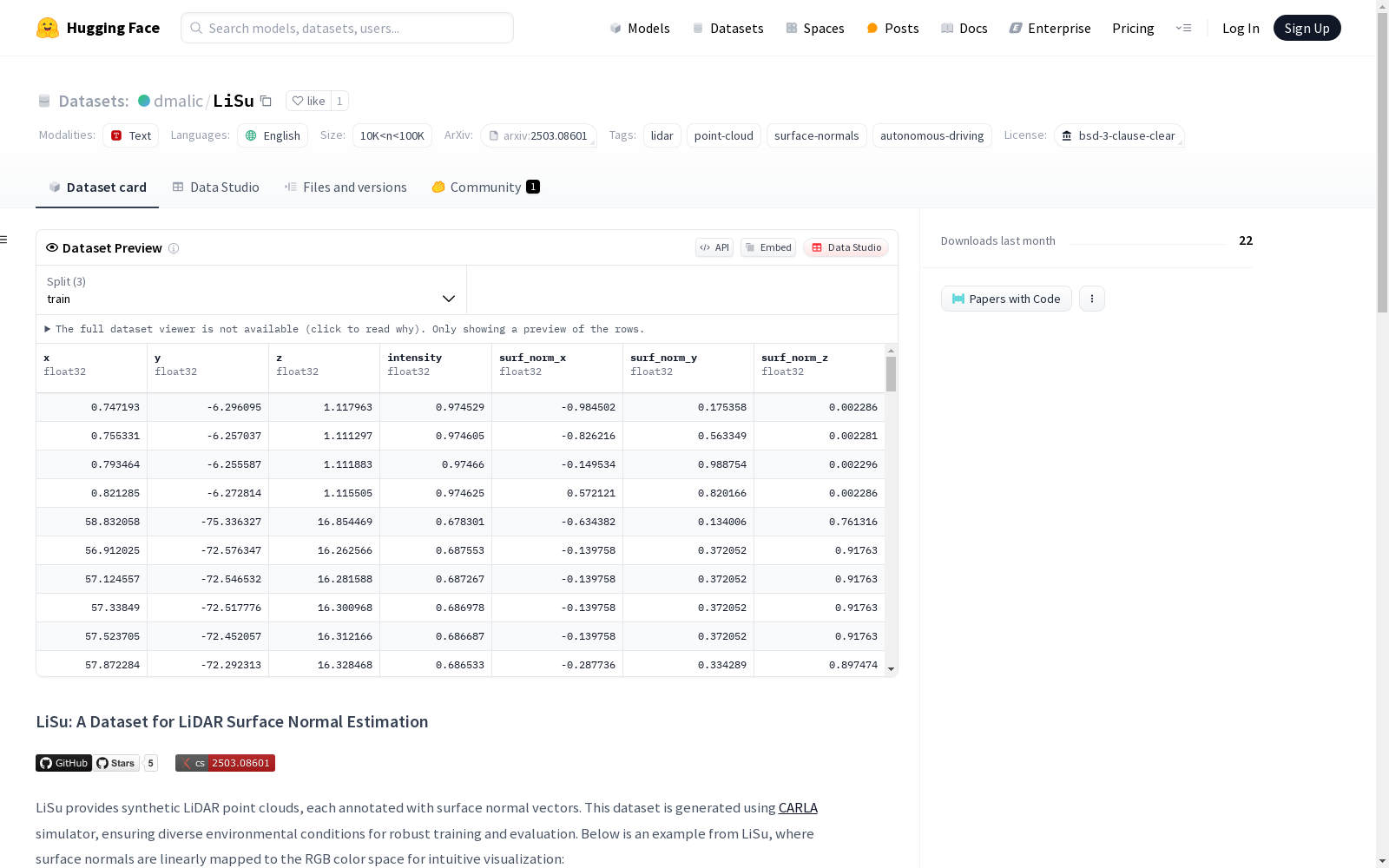Open the arxiv:2503.08601 tag dropdown
This screenshot has height=868, width=1389.
[x=538, y=135]
